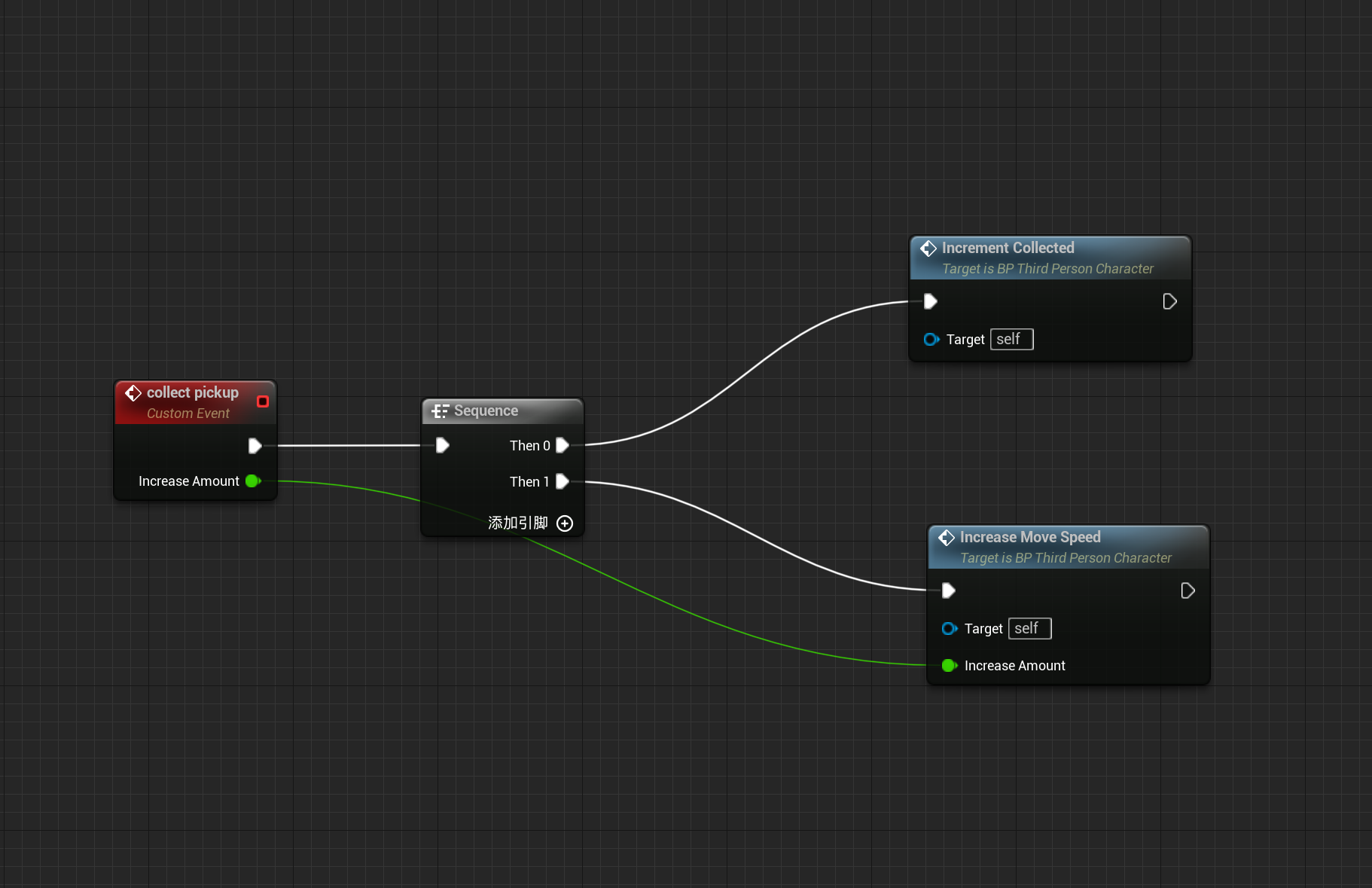The width and height of the screenshot is (1372, 888).
Task: Select the Sequence node header
Action: click(x=486, y=411)
